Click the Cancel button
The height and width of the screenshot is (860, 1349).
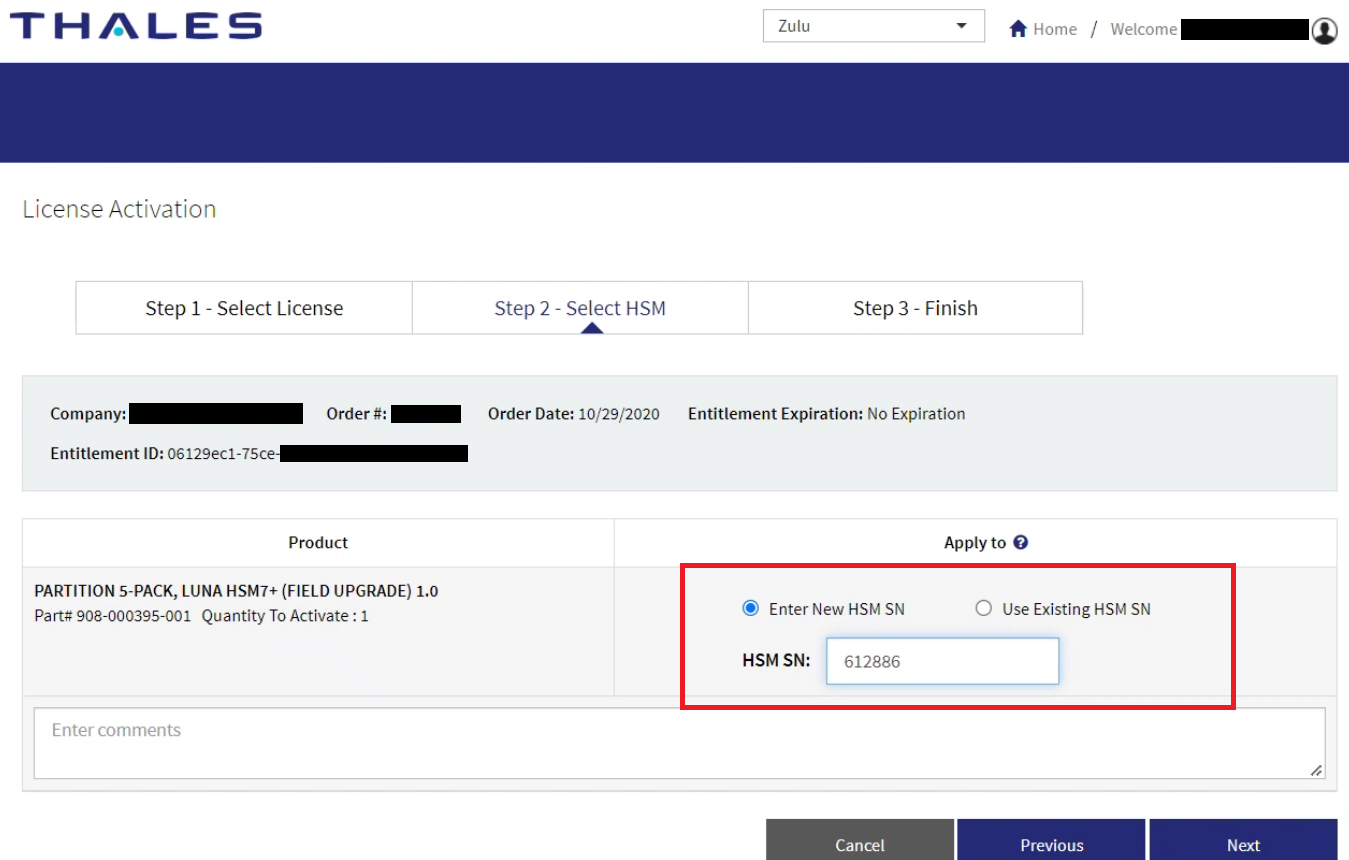click(x=860, y=840)
